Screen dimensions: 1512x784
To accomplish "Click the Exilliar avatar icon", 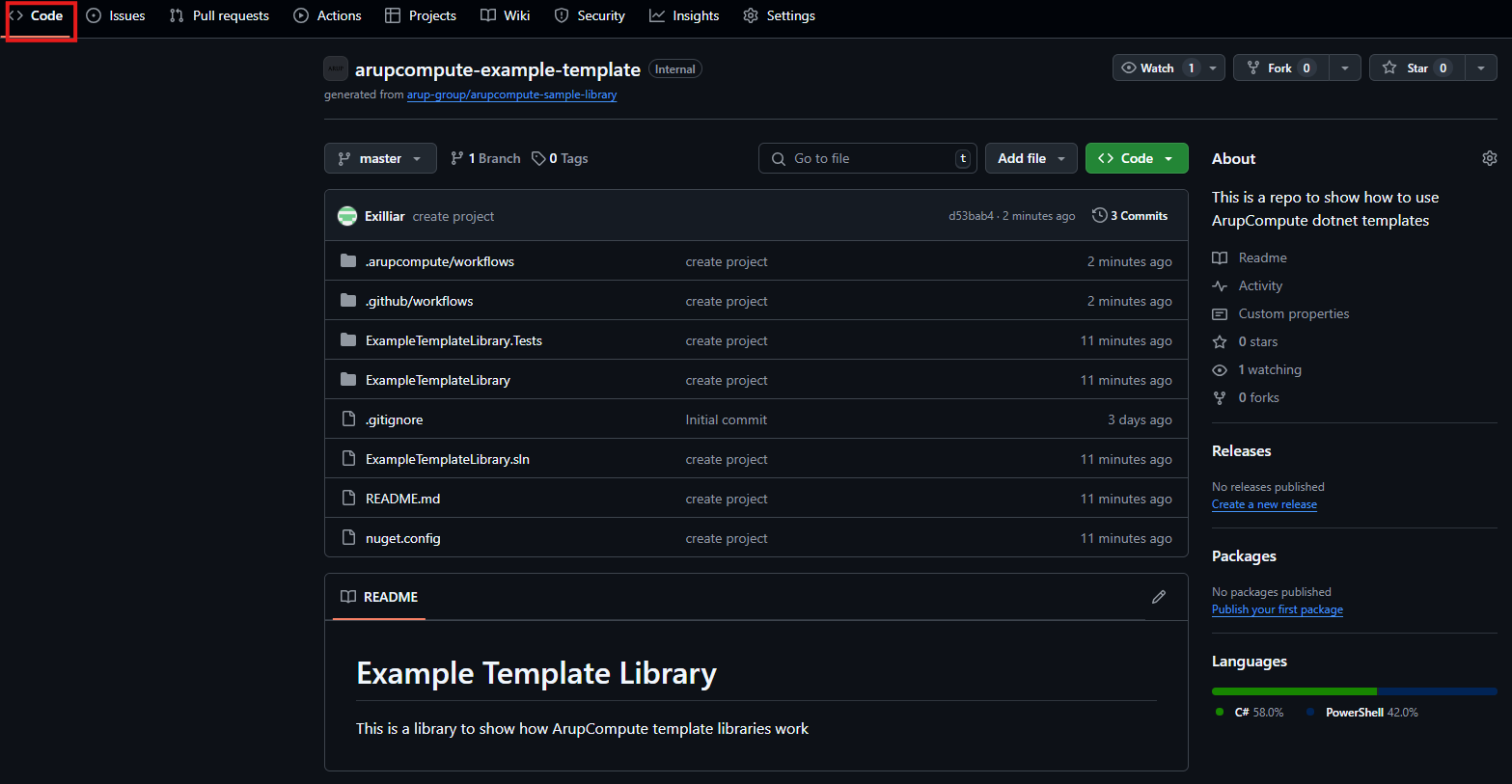I will click(347, 216).
